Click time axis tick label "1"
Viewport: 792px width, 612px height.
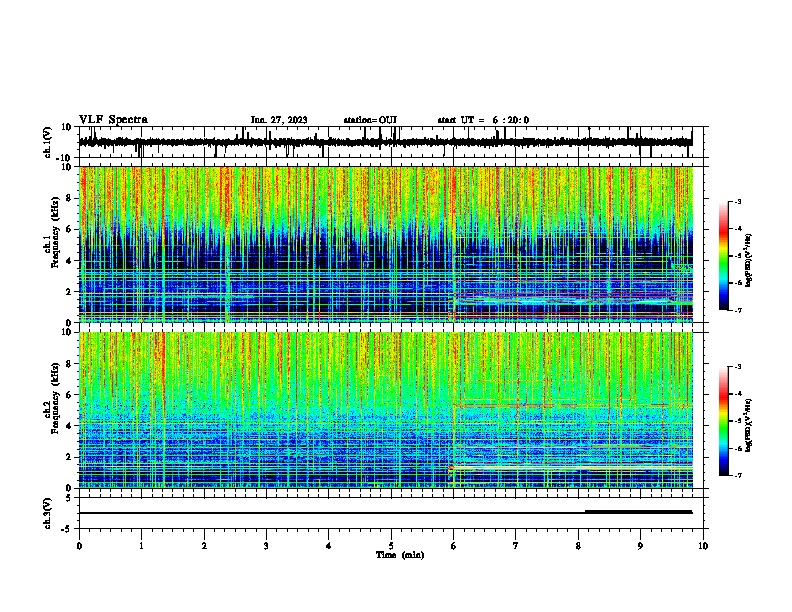[x=141, y=546]
